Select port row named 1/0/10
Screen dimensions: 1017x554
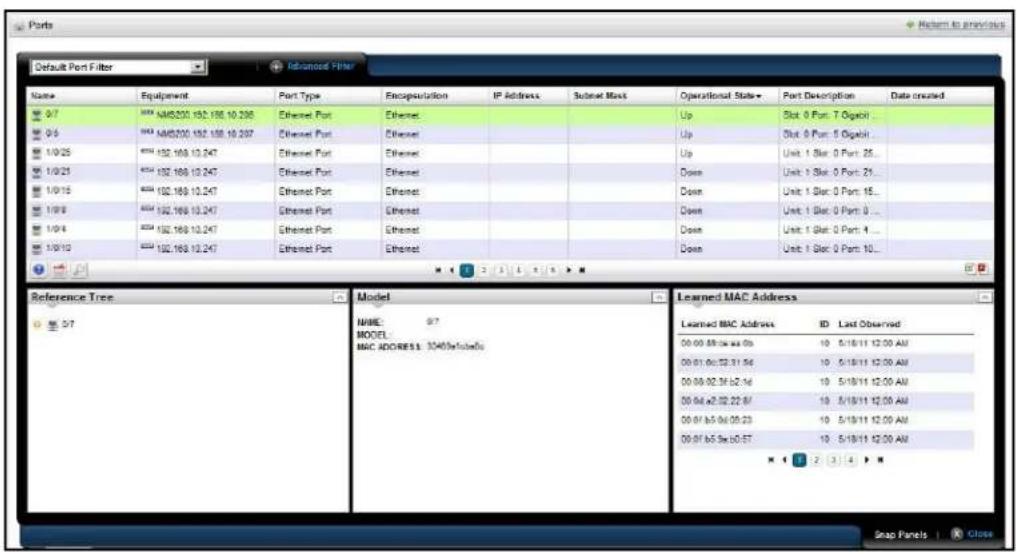[x=510, y=248]
